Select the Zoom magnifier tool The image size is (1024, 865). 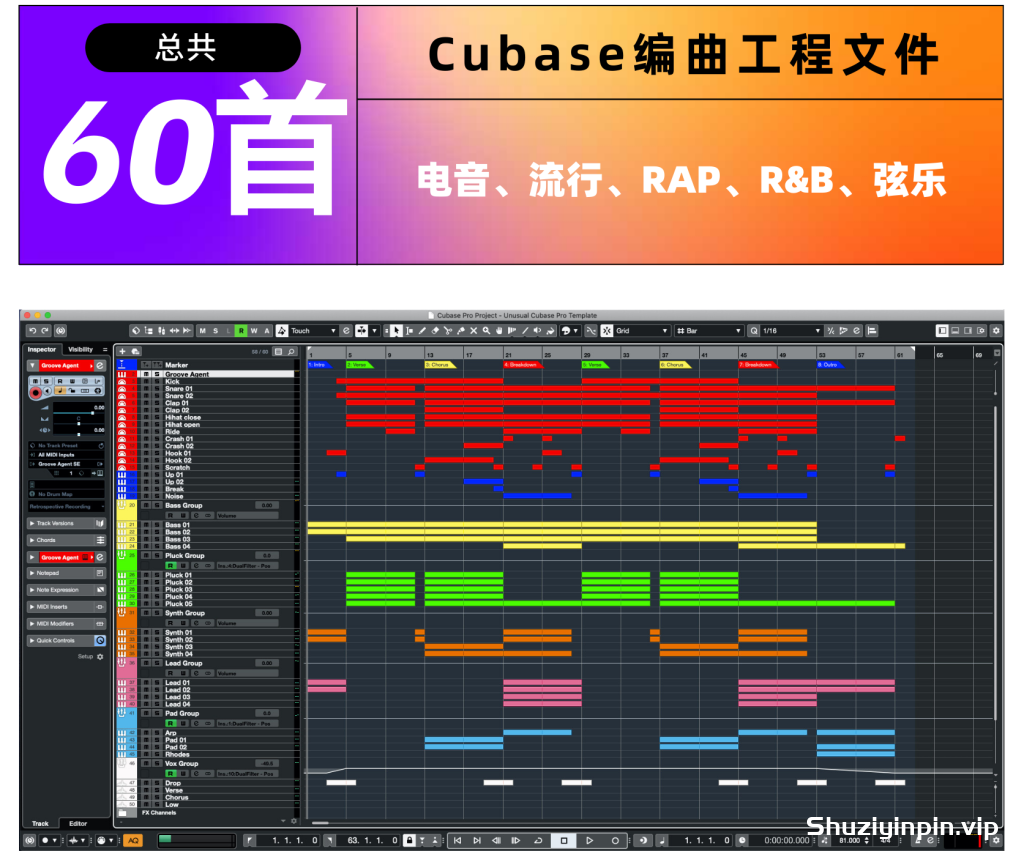487,331
